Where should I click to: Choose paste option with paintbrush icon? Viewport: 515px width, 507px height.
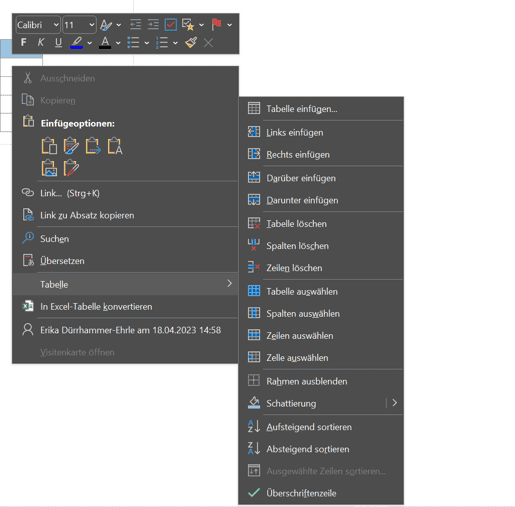point(71,146)
